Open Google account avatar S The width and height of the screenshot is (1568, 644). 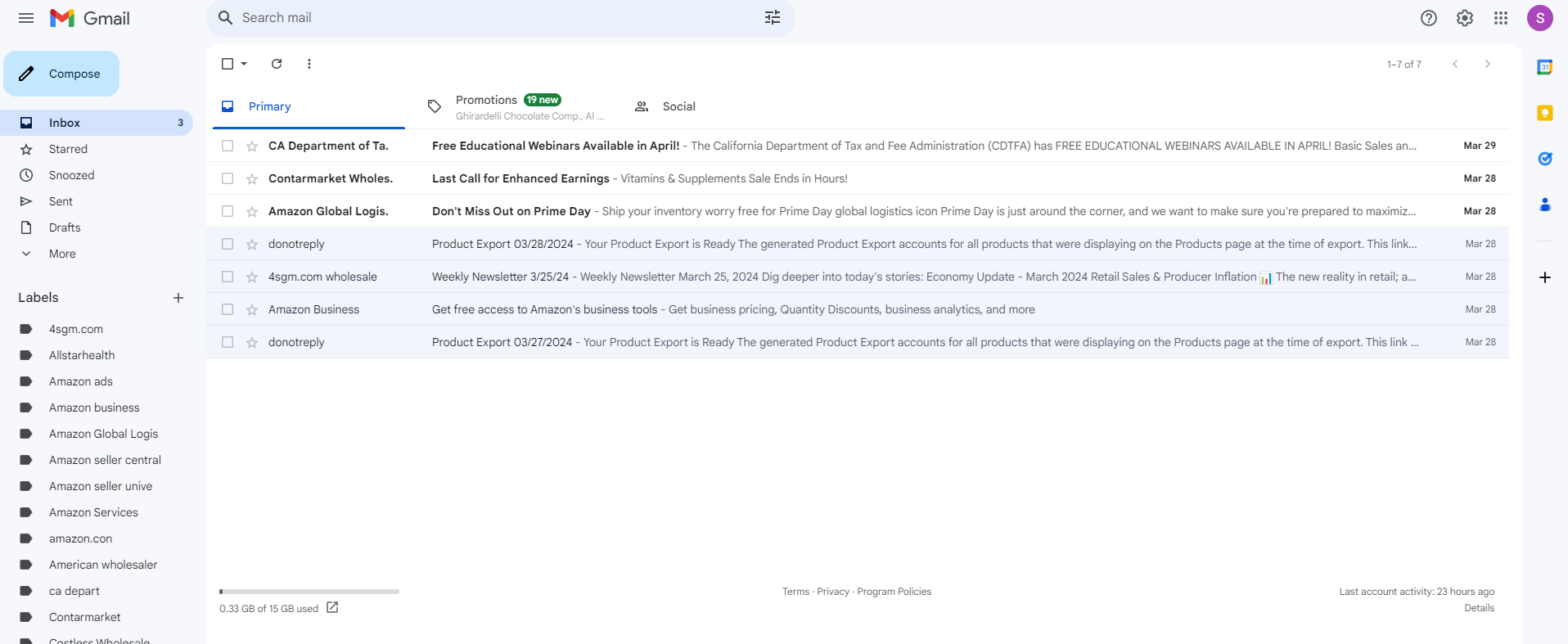click(x=1540, y=18)
